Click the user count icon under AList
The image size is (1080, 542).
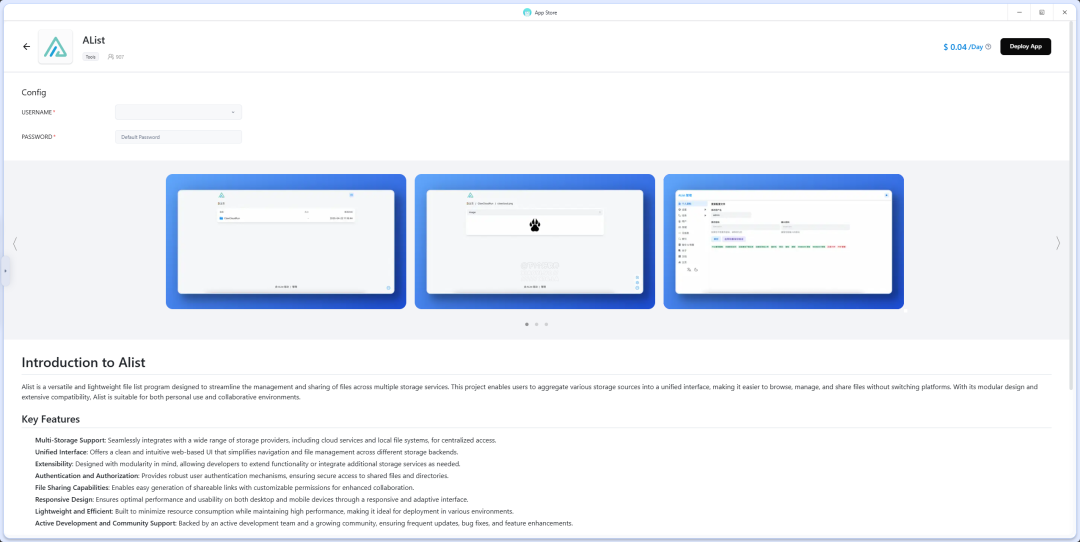click(111, 57)
